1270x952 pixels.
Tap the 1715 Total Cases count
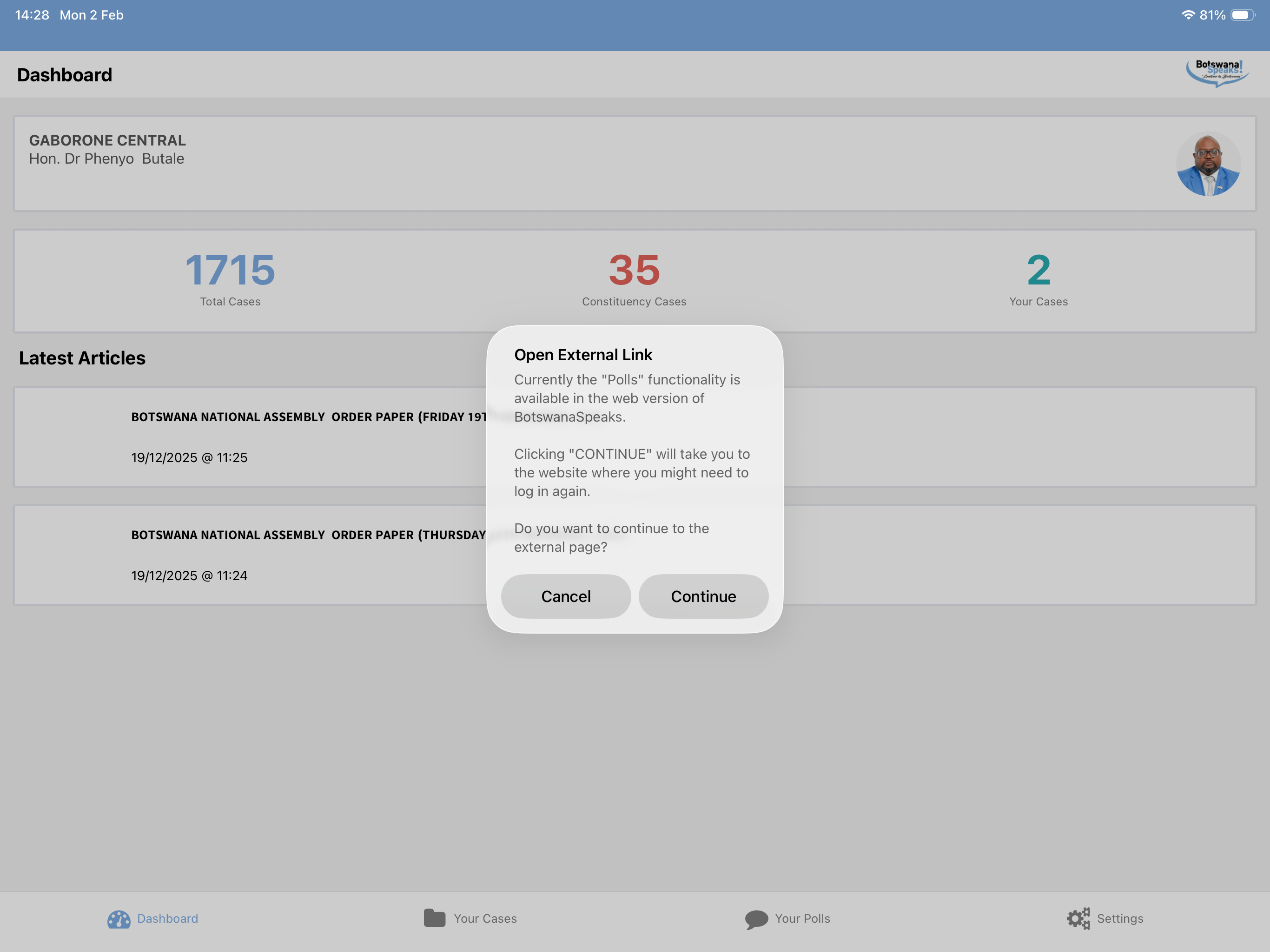230,270
